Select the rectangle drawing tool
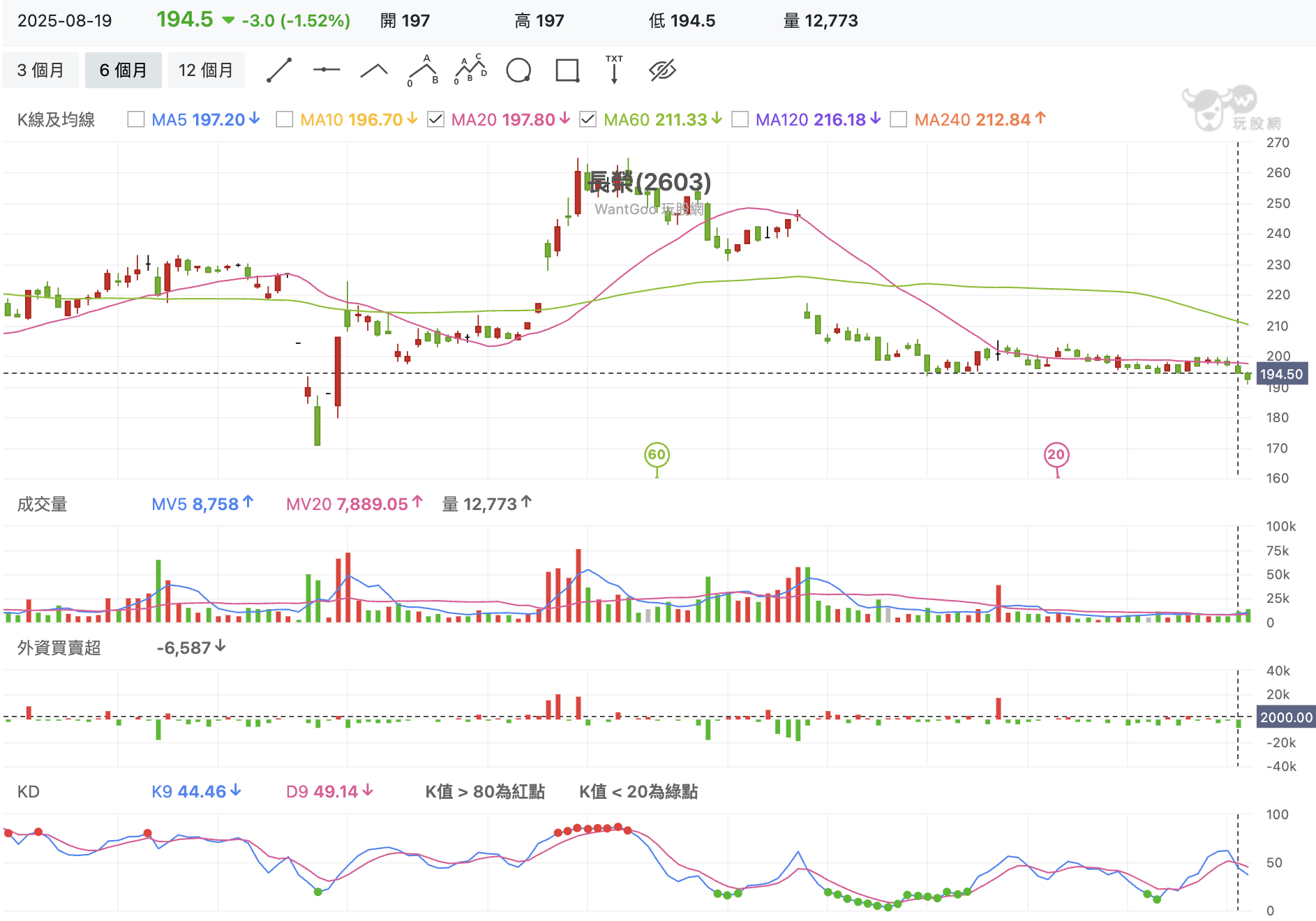 [567, 70]
